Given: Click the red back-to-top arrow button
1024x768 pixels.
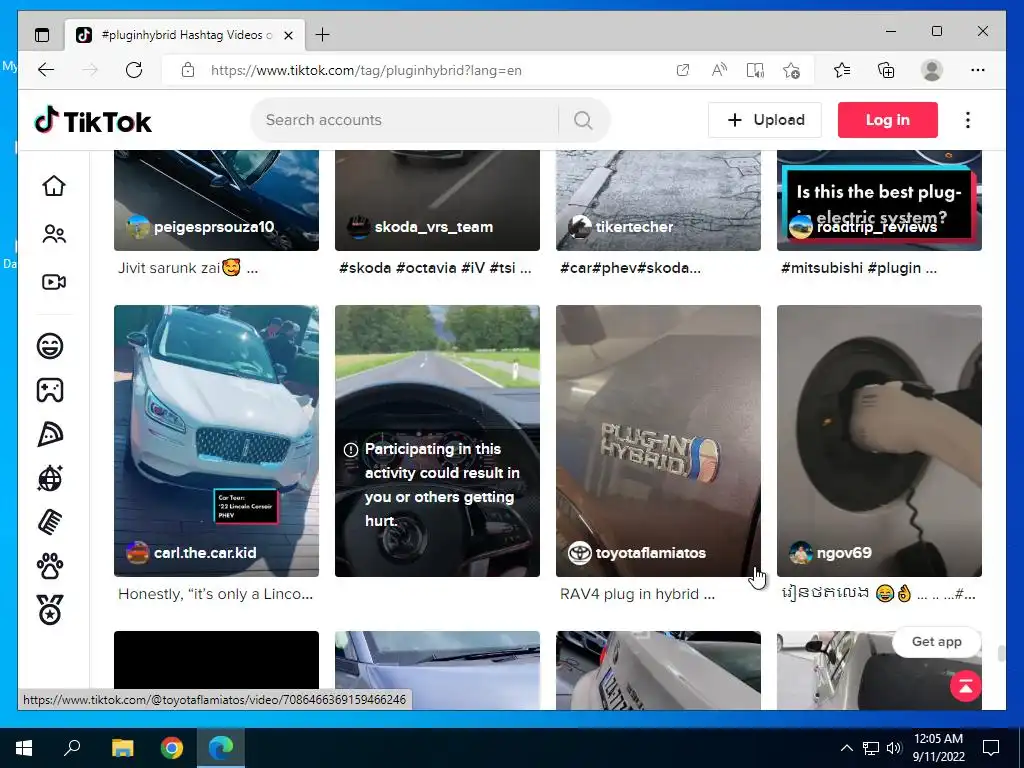Looking at the screenshot, I should pyautogui.click(x=966, y=686).
